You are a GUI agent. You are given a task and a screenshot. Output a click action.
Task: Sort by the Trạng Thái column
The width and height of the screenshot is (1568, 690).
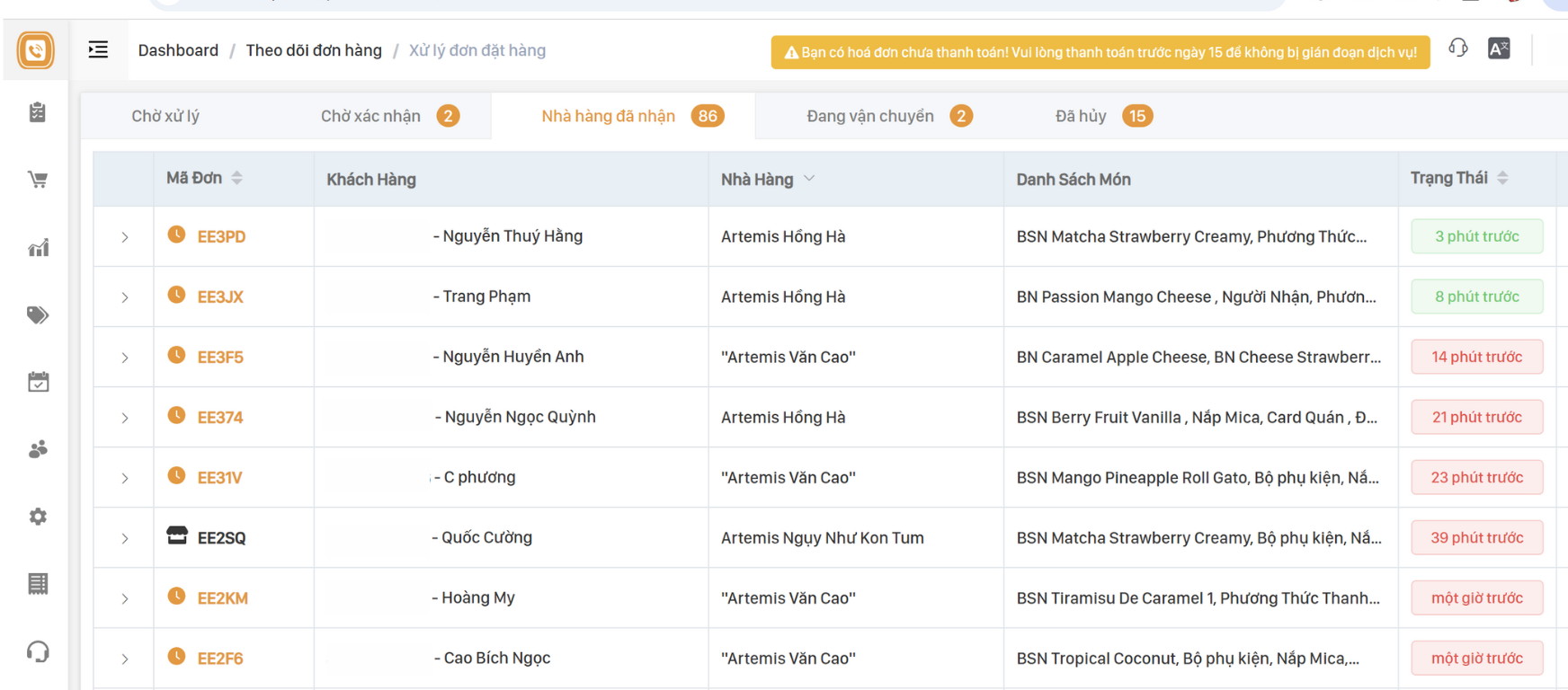click(1502, 178)
